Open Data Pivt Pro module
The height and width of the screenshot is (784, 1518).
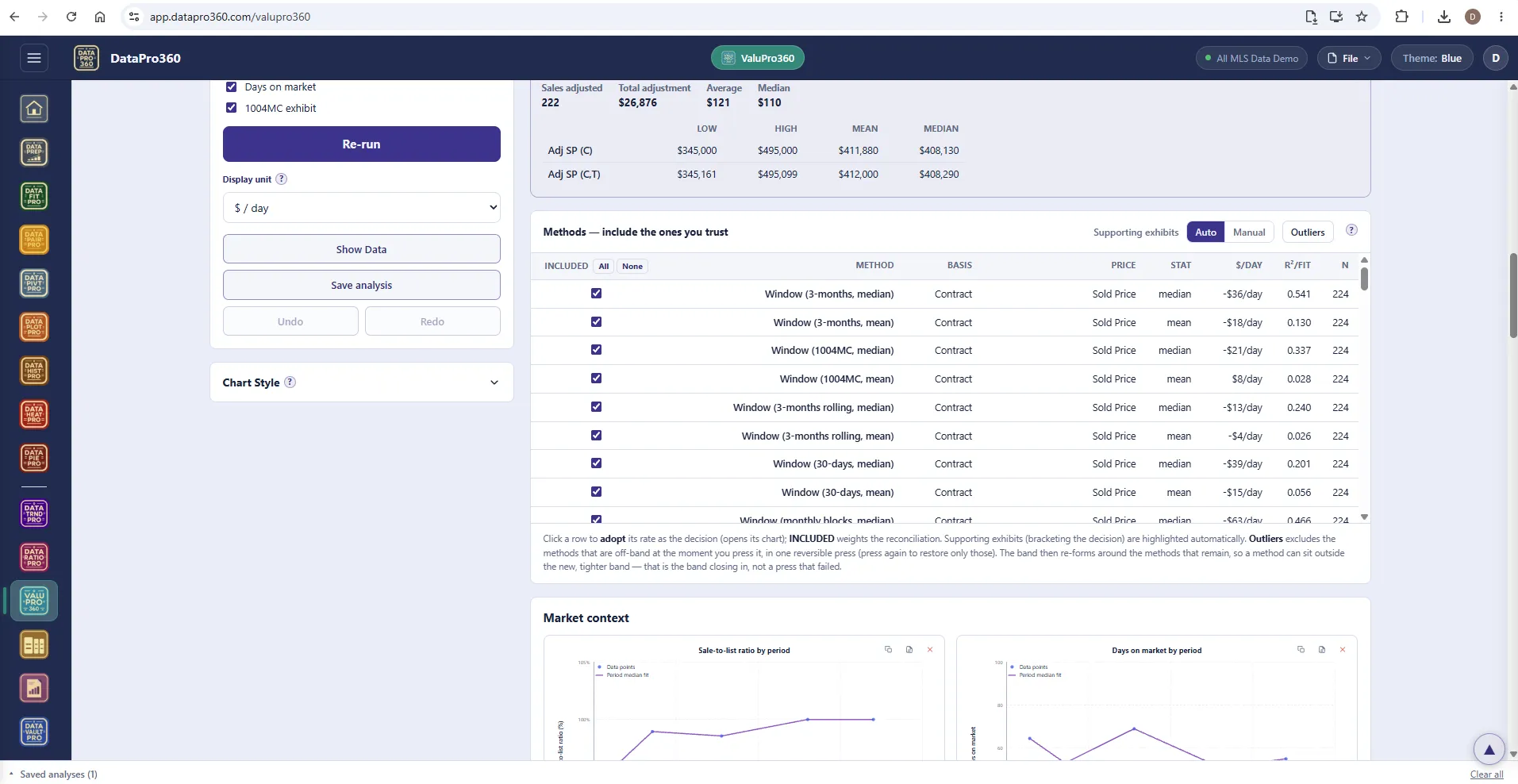coord(34,283)
